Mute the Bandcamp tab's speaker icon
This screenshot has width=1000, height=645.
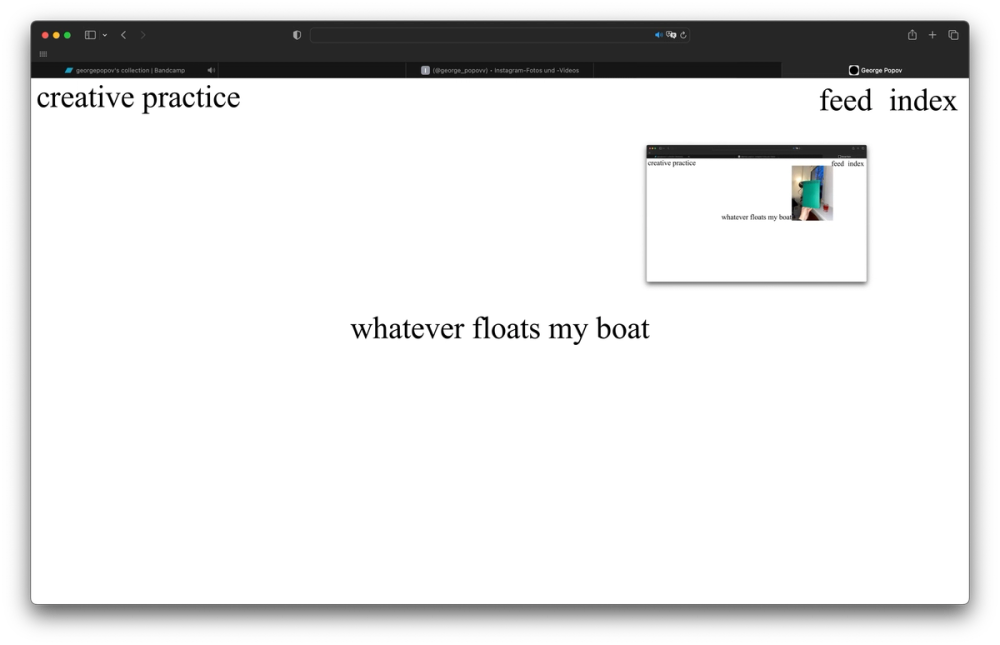(x=210, y=70)
